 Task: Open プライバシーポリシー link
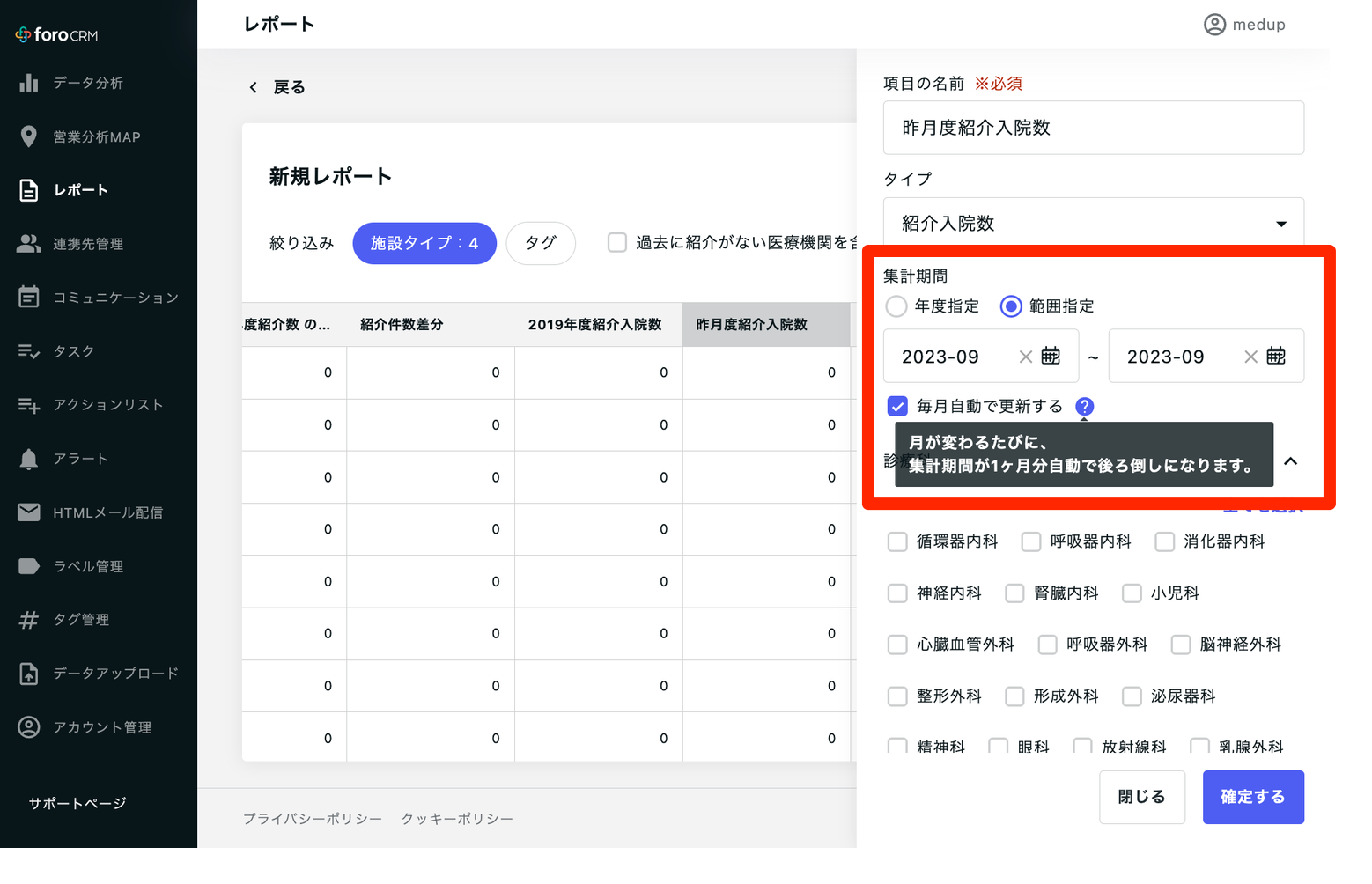(313, 819)
